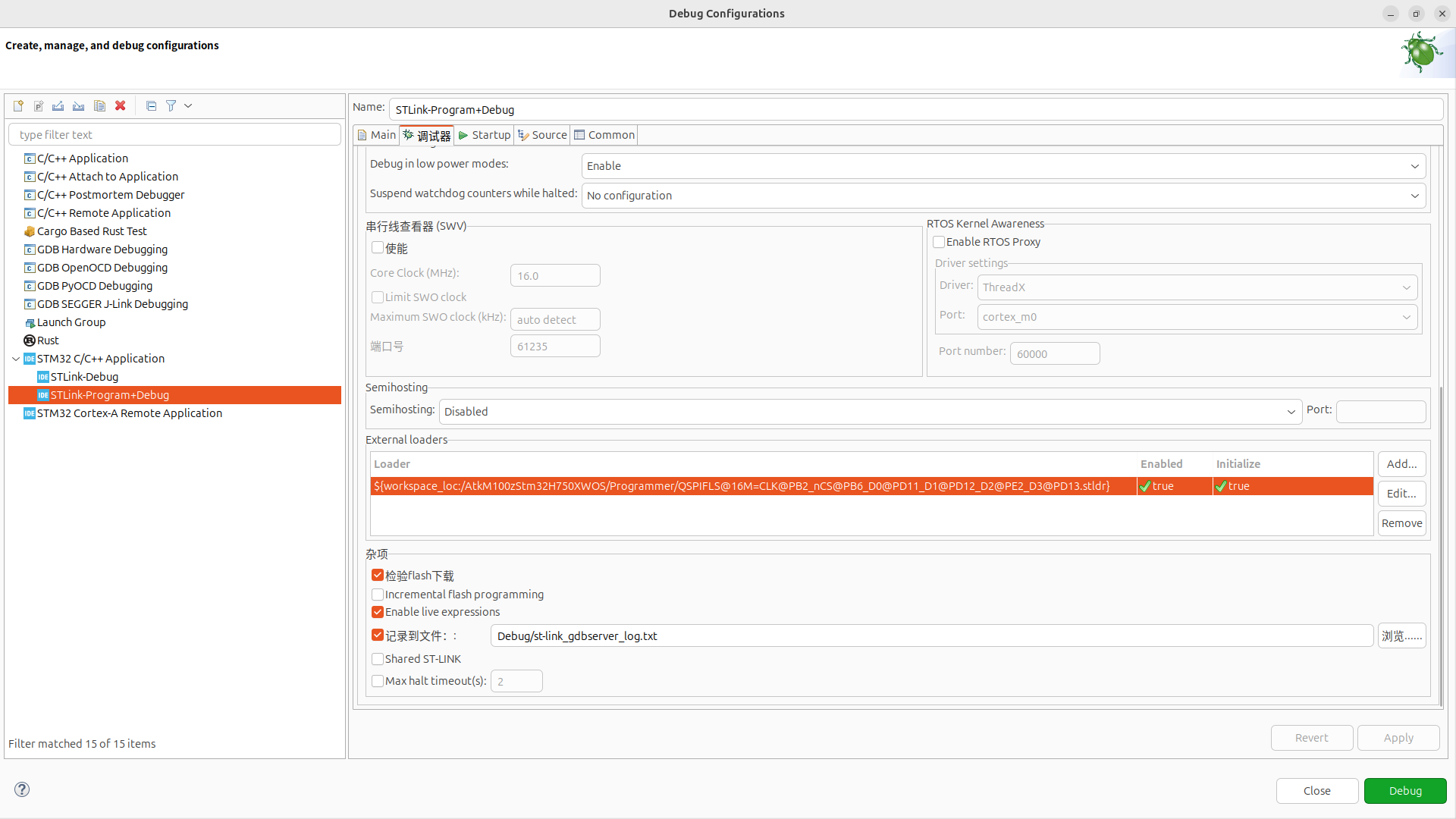Open Debug in low power modes dropdown

1003,166
